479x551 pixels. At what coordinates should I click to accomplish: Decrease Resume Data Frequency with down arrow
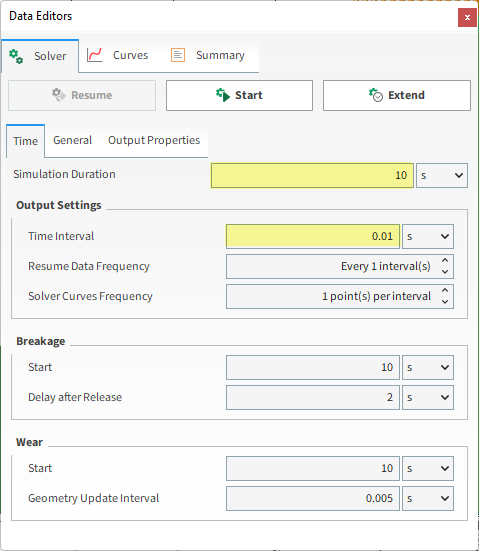click(445, 272)
